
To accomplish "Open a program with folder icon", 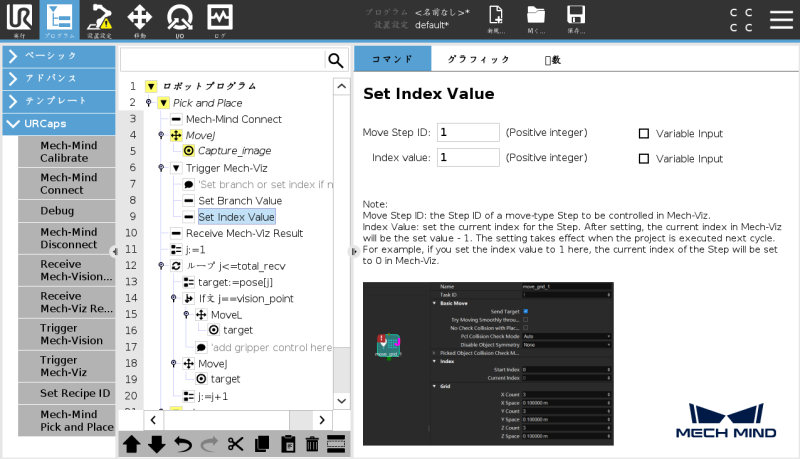I will 536,19.
